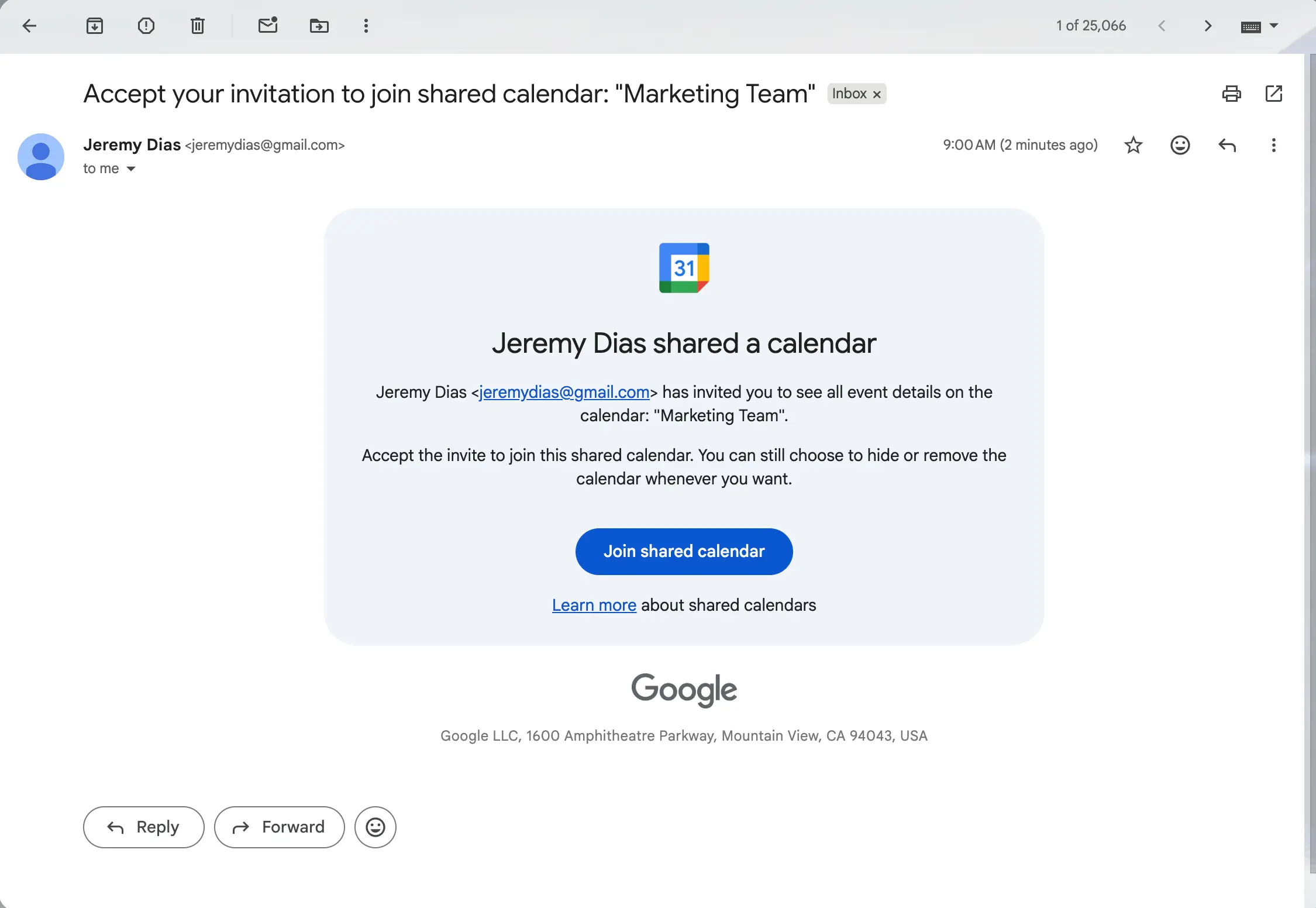Expand input tools dropdown arrow
This screenshot has width=1316, height=908.
(1274, 26)
